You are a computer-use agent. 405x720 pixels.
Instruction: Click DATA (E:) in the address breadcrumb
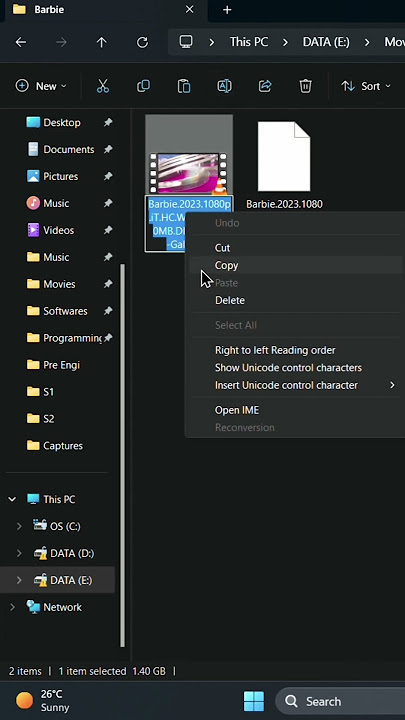326,42
